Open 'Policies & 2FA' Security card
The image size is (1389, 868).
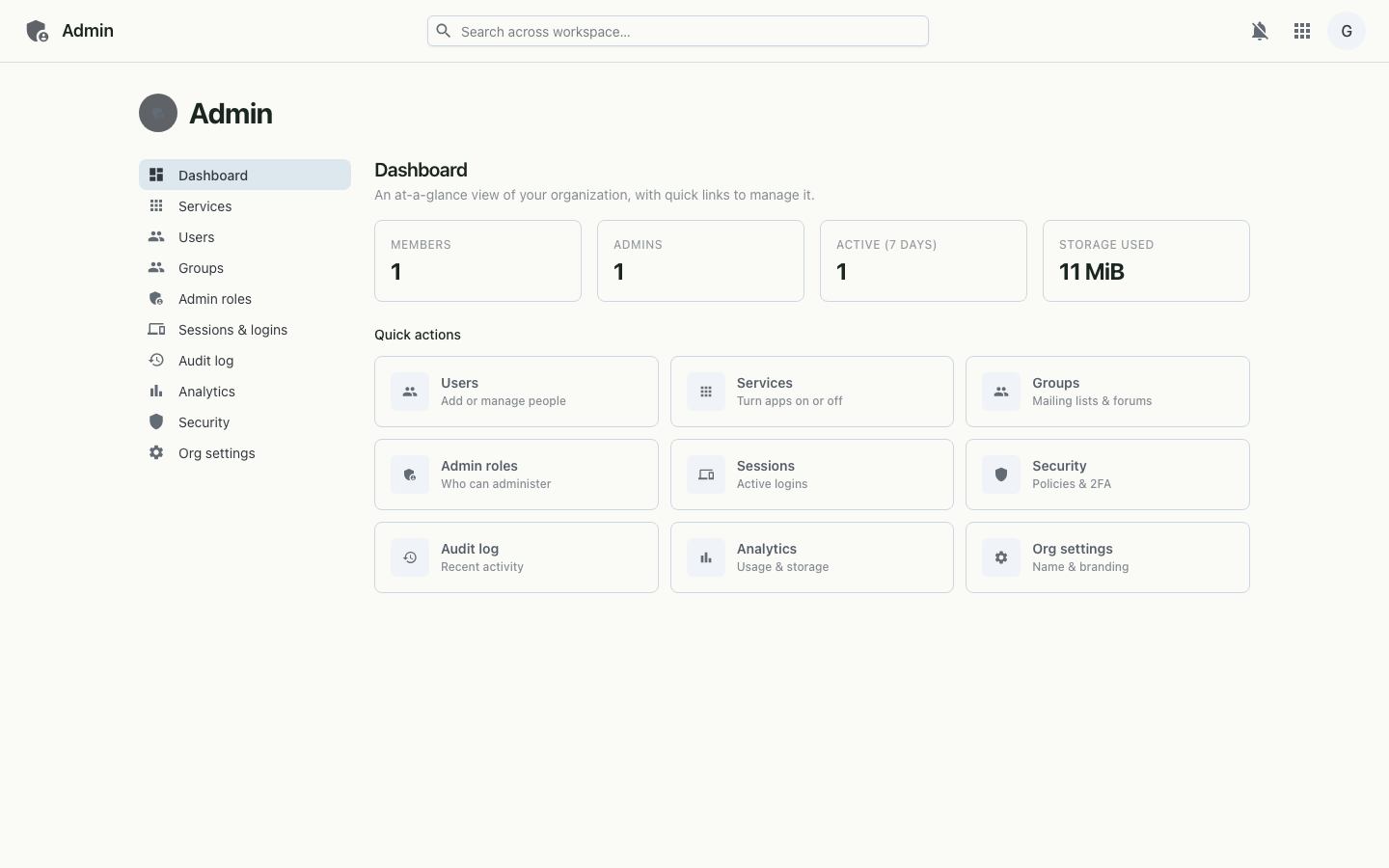coord(1107,475)
